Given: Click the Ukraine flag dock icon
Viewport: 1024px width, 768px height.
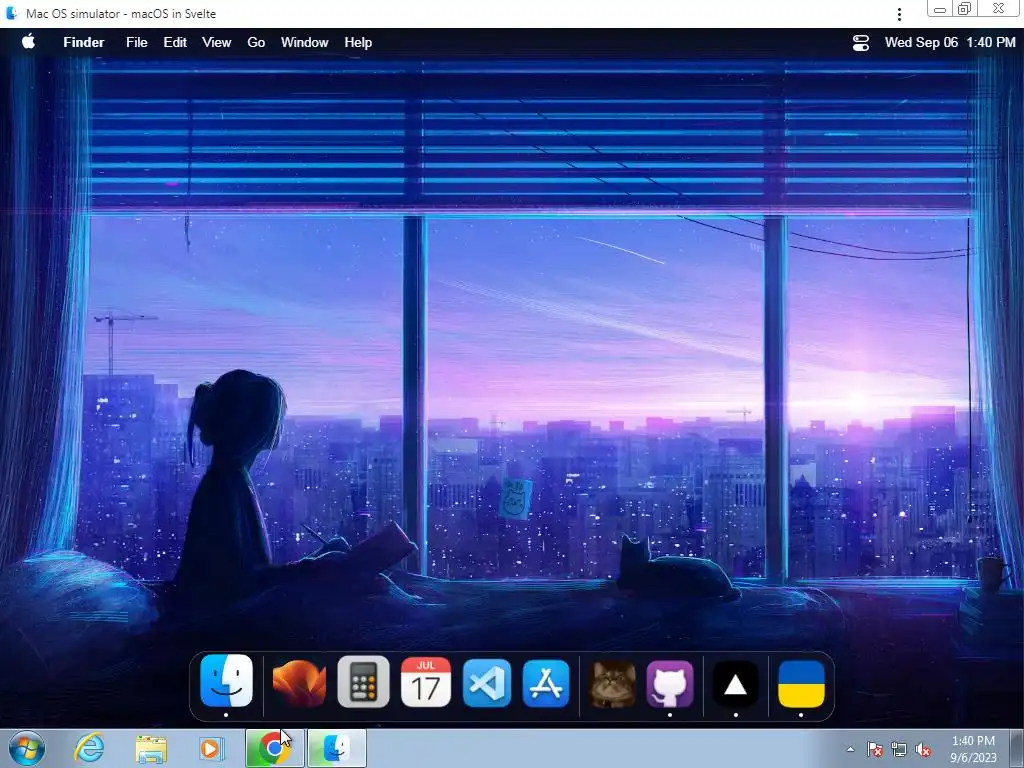Looking at the screenshot, I should [x=801, y=684].
